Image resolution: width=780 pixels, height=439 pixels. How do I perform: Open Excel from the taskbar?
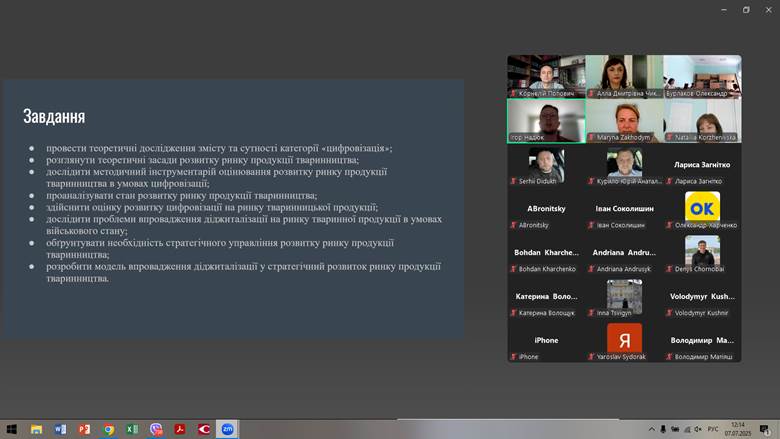tap(132, 429)
